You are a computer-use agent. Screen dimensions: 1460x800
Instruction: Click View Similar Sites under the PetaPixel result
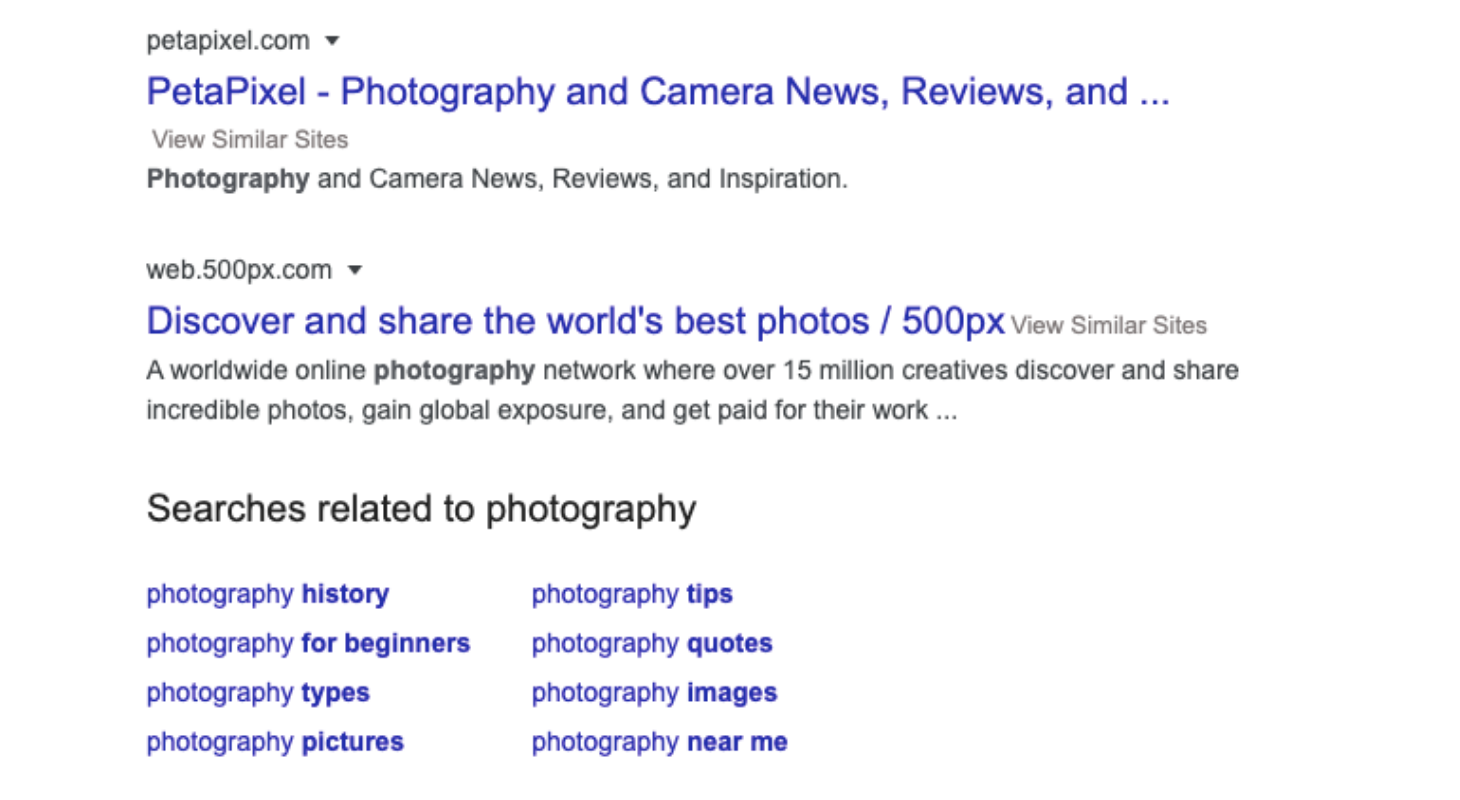(250, 139)
